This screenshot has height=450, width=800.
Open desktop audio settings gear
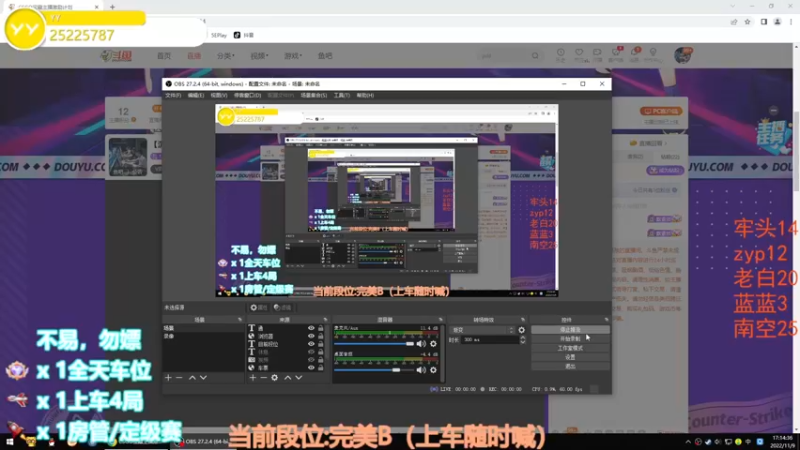point(433,370)
